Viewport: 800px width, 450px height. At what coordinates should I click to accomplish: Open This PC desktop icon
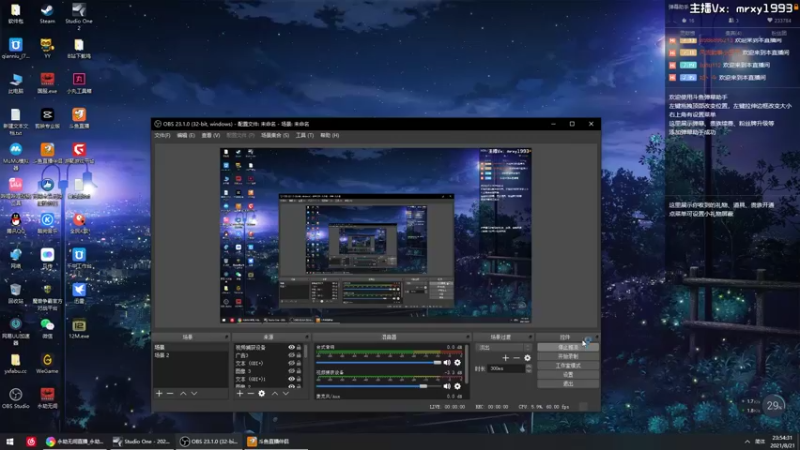[16, 83]
